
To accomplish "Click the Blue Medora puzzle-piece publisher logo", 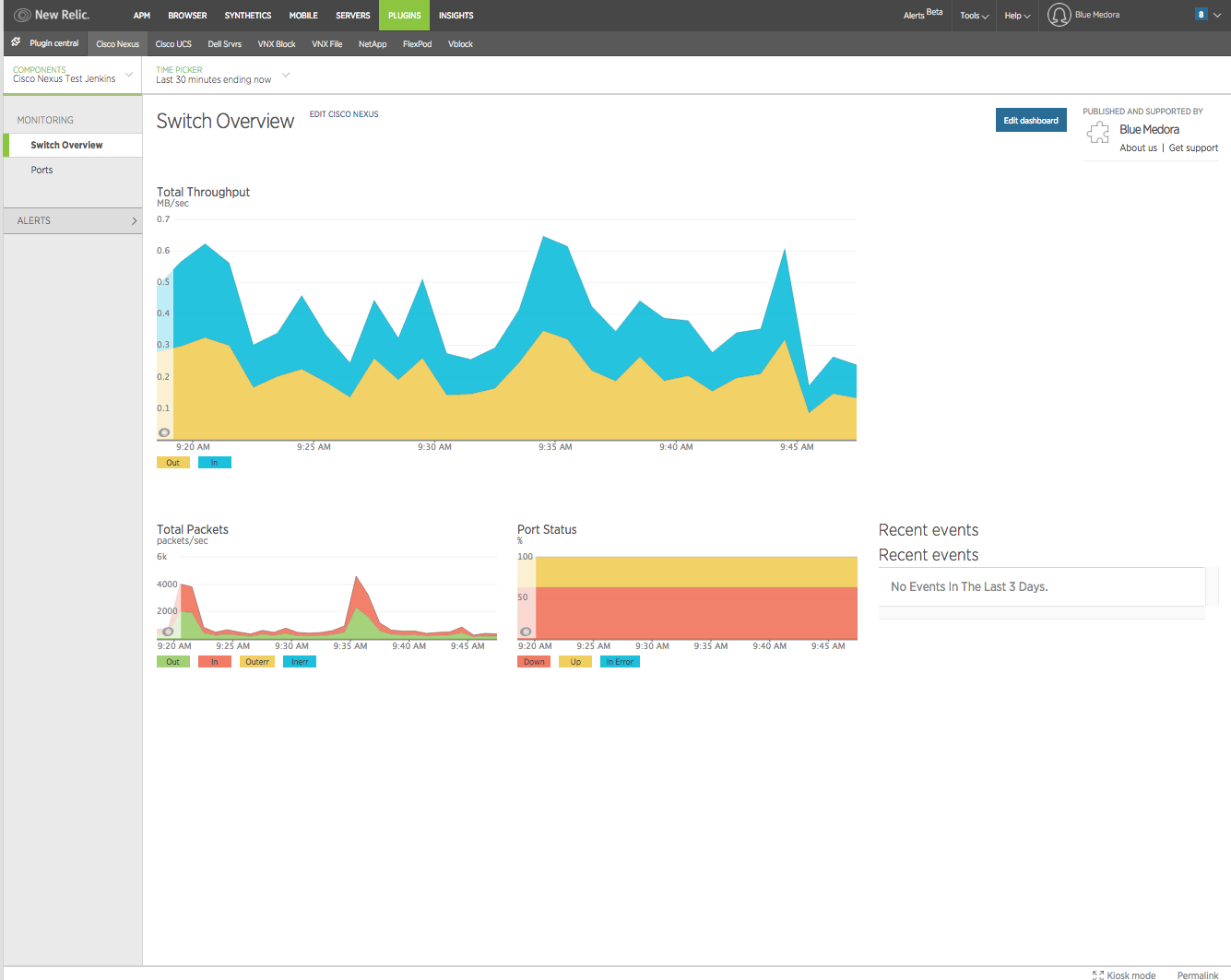I will [x=1098, y=134].
